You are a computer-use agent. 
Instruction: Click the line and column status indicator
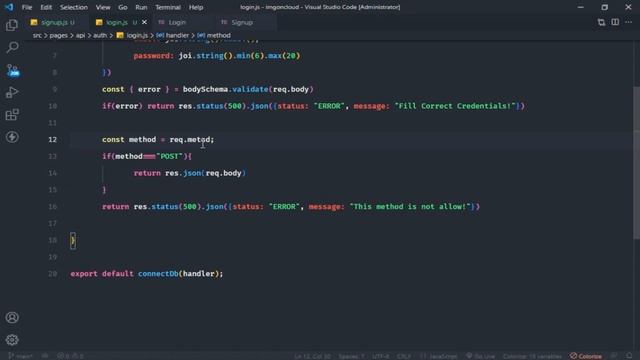pos(312,356)
